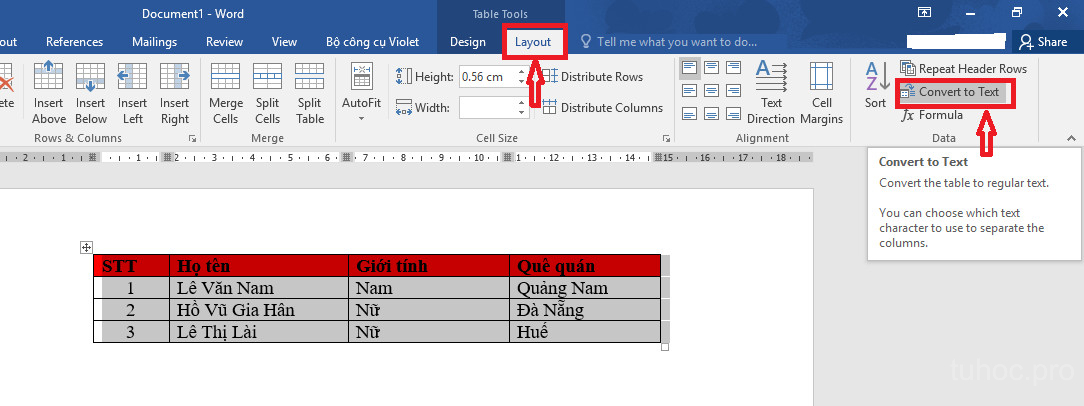Screen dimensions: 1084x406
Task: Open the Cell Size dialog launcher
Action: coord(666,139)
